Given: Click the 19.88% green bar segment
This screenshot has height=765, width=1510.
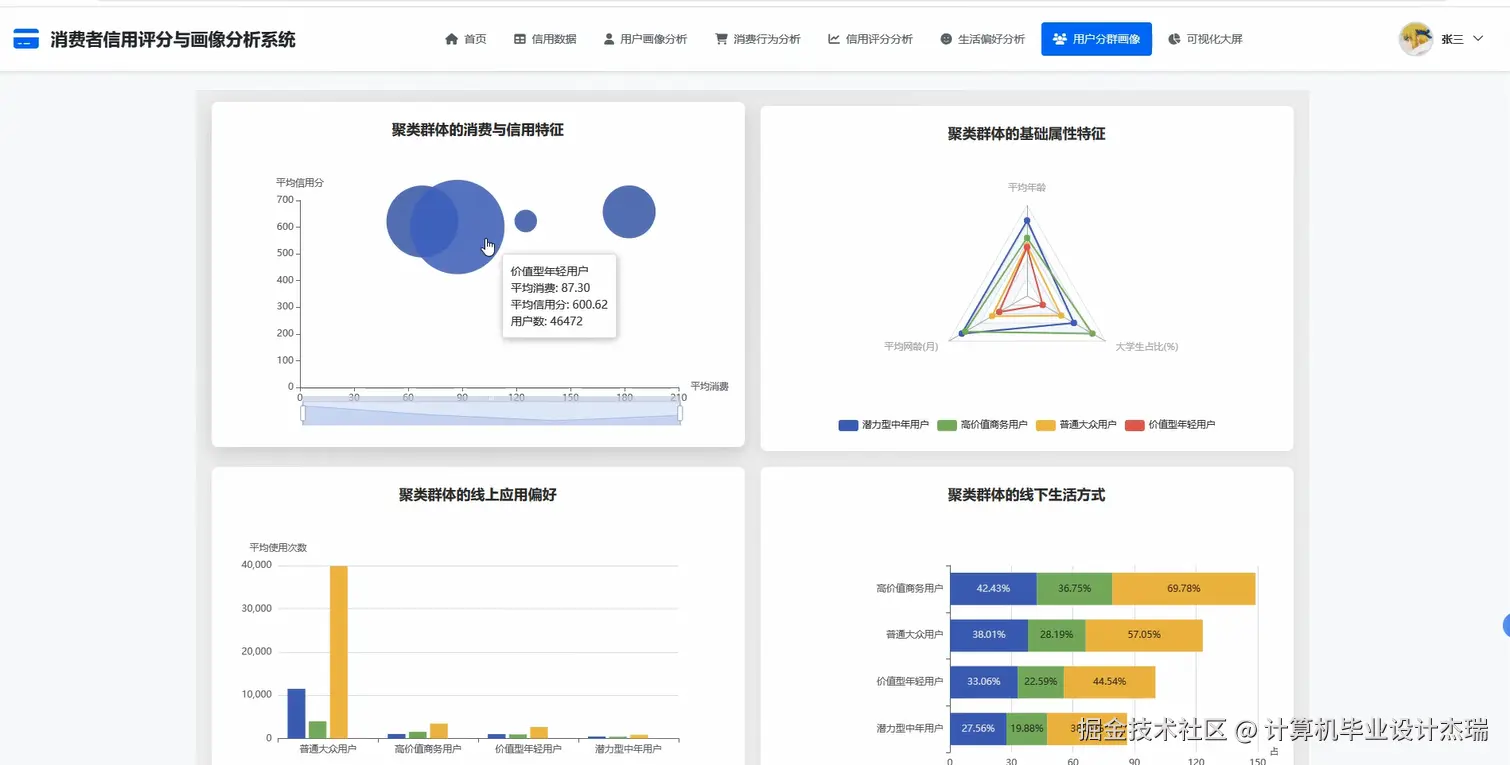Looking at the screenshot, I should [1027, 729].
